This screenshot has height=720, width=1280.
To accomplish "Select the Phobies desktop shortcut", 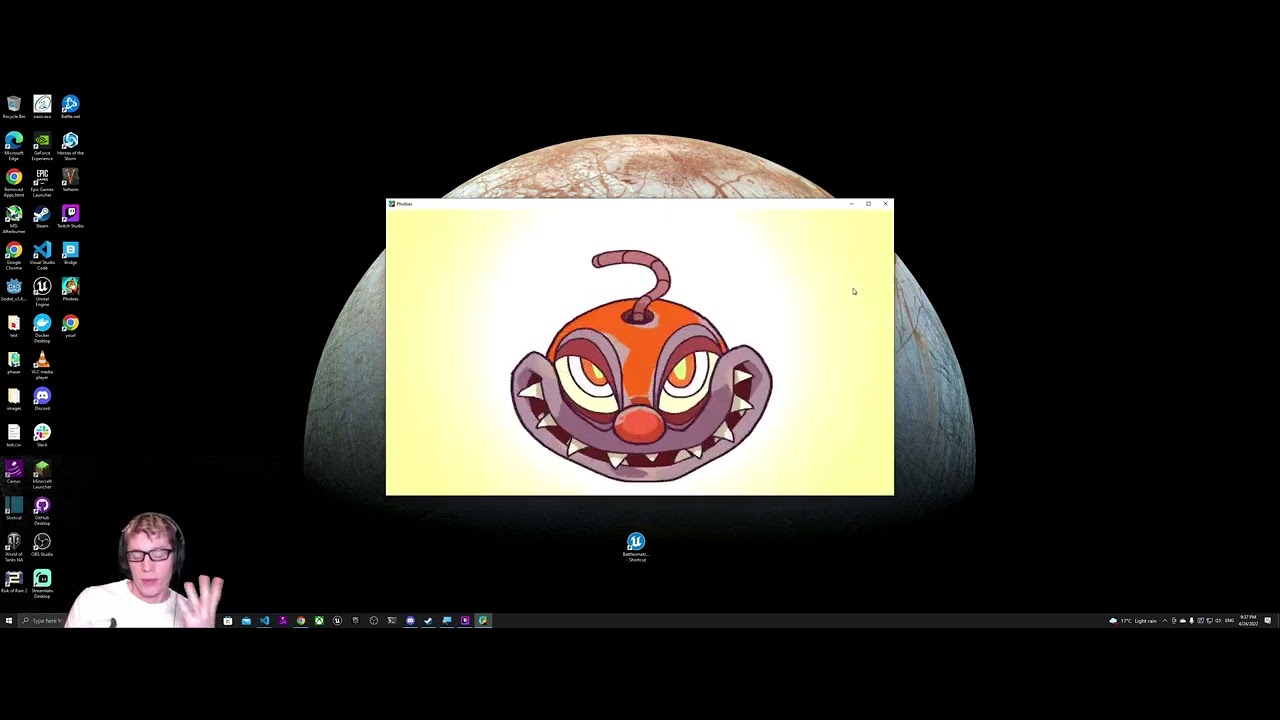I will [x=70, y=290].
